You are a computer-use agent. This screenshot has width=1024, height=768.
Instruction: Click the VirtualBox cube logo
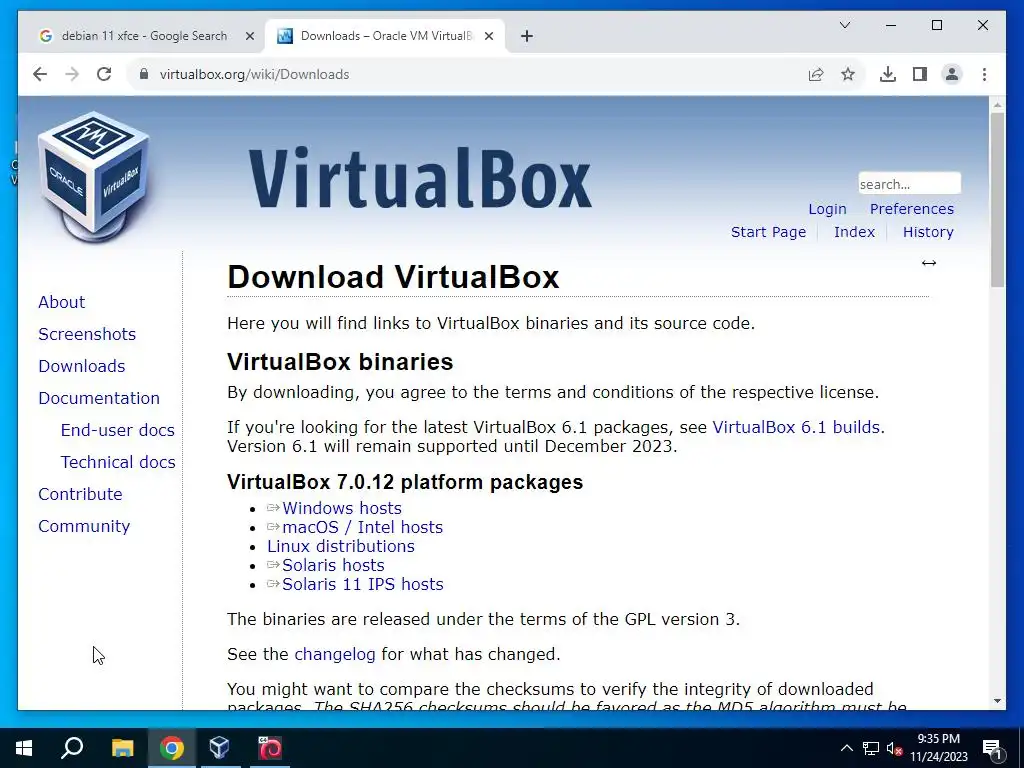click(94, 176)
